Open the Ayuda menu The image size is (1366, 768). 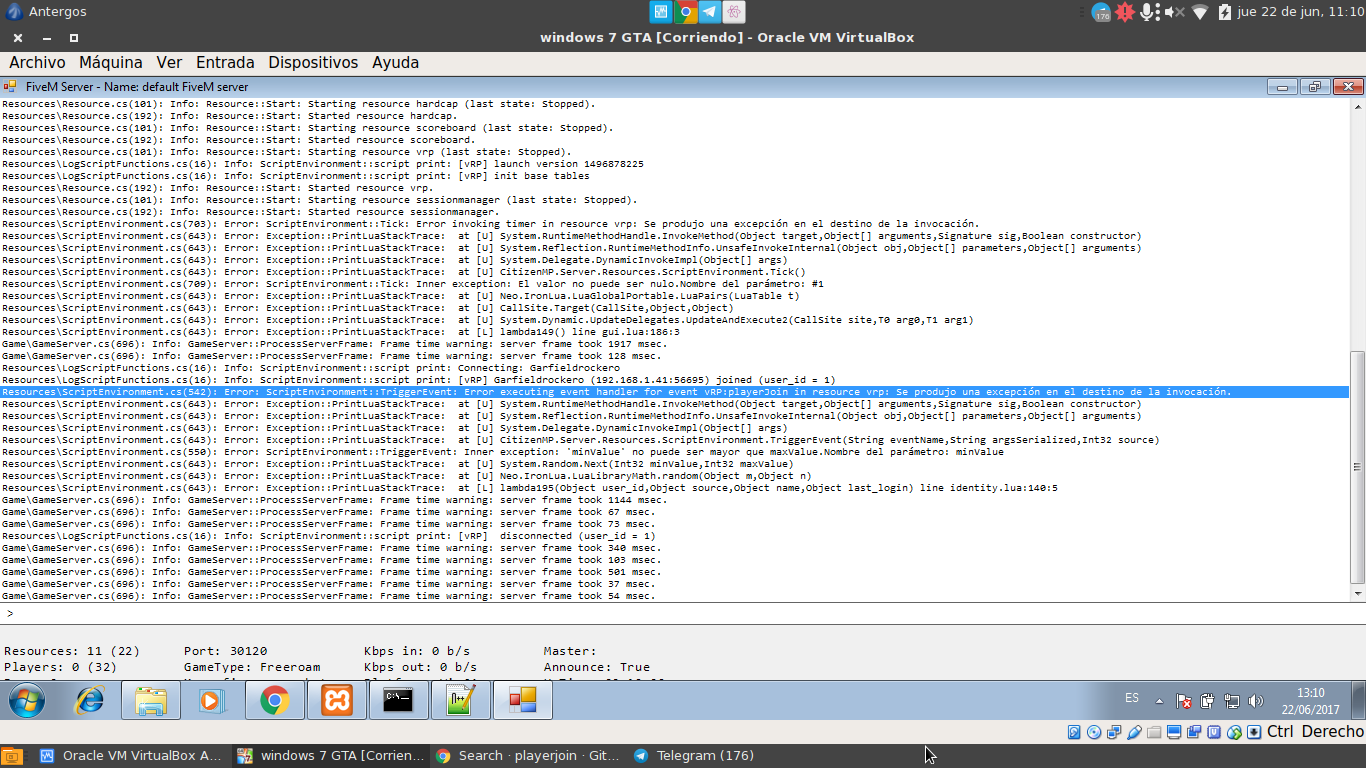396,62
